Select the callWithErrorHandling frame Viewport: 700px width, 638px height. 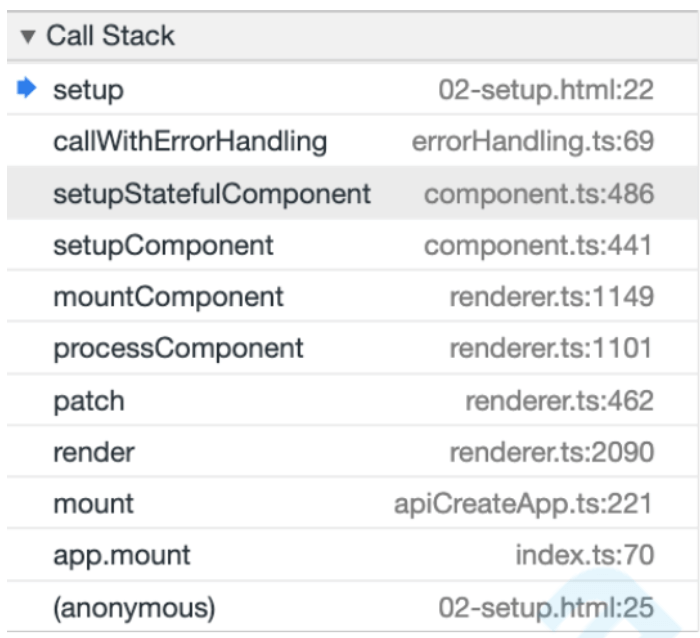point(190,142)
